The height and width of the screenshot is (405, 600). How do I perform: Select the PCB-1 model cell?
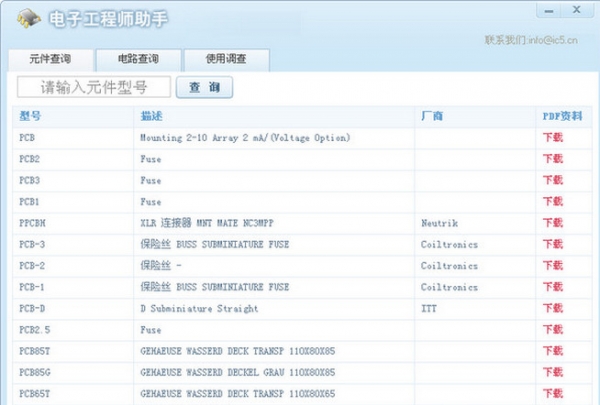pos(32,287)
